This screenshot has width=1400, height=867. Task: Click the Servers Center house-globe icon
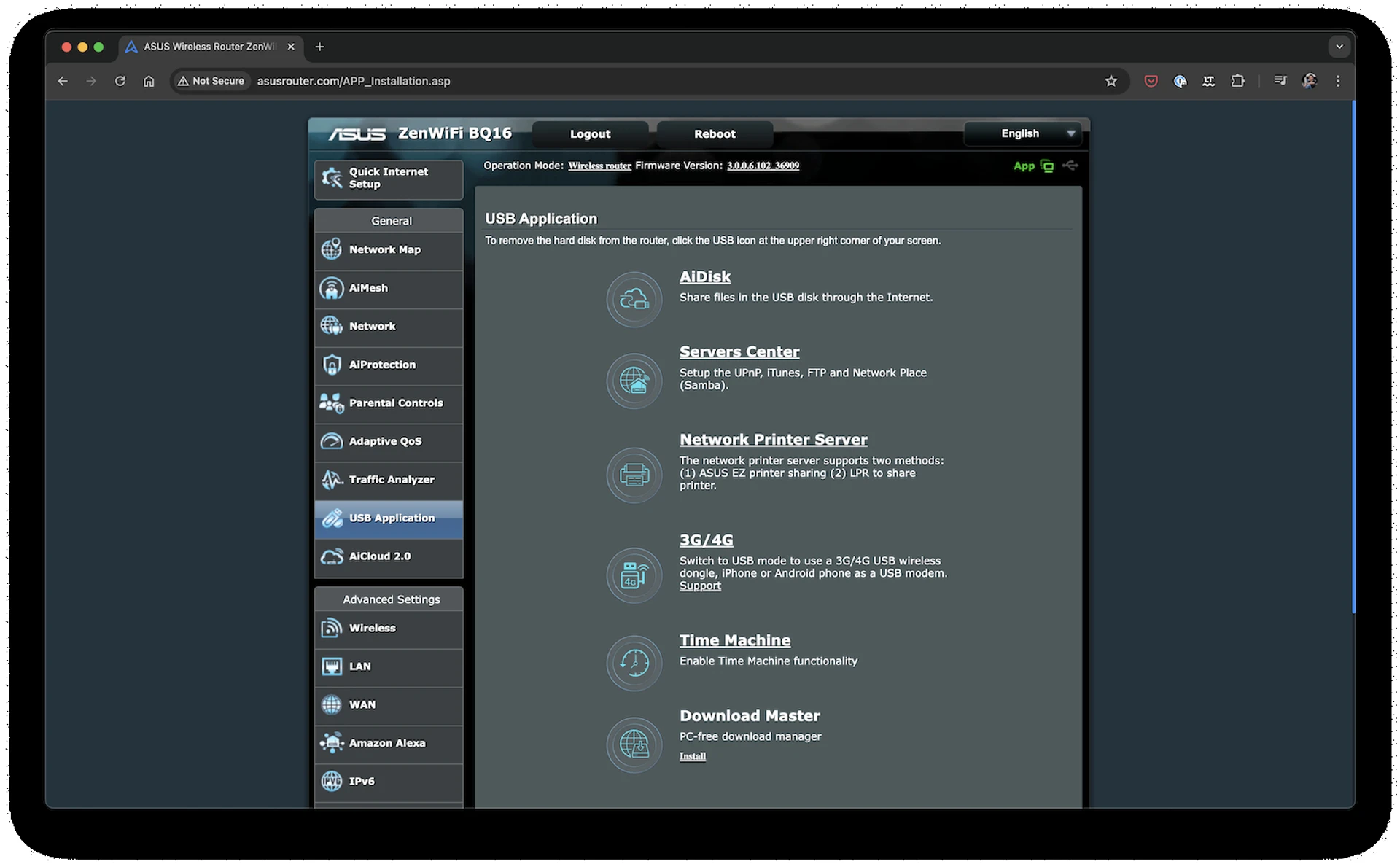click(634, 381)
